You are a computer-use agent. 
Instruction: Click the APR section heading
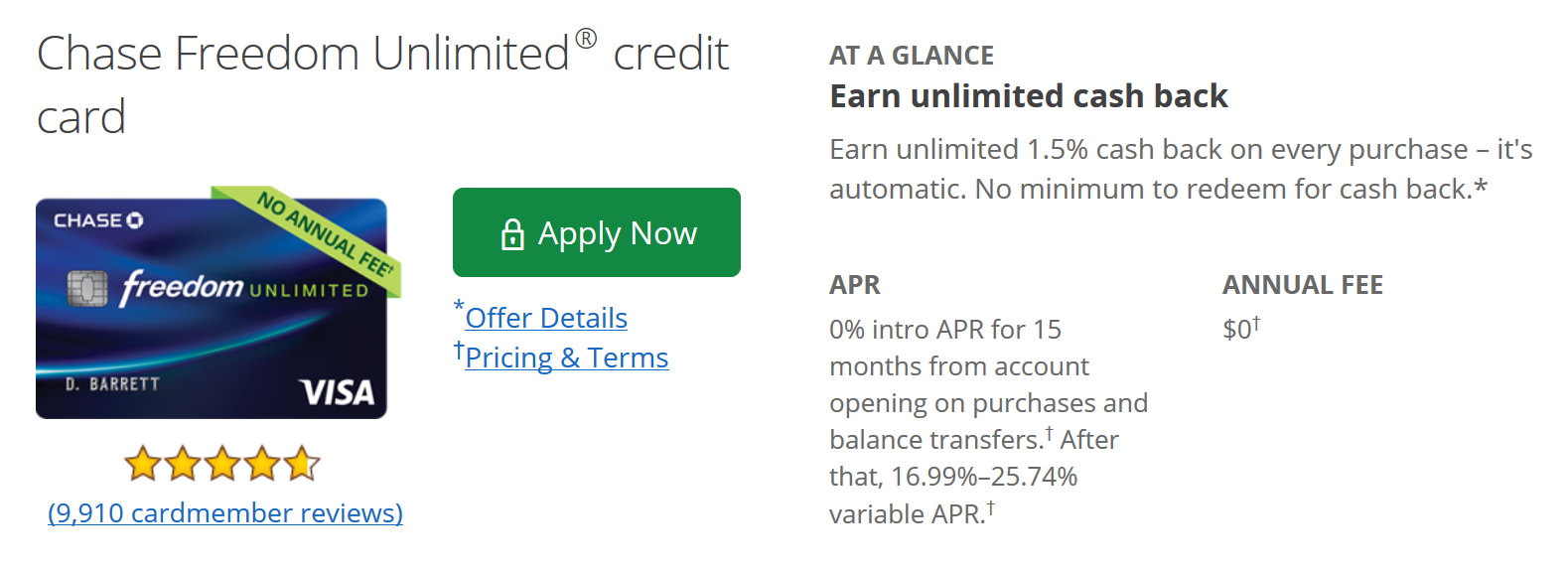pyautogui.click(x=855, y=285)
